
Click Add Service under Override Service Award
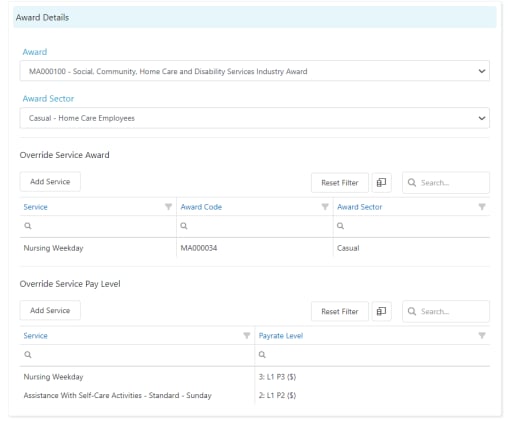point(50,182)
